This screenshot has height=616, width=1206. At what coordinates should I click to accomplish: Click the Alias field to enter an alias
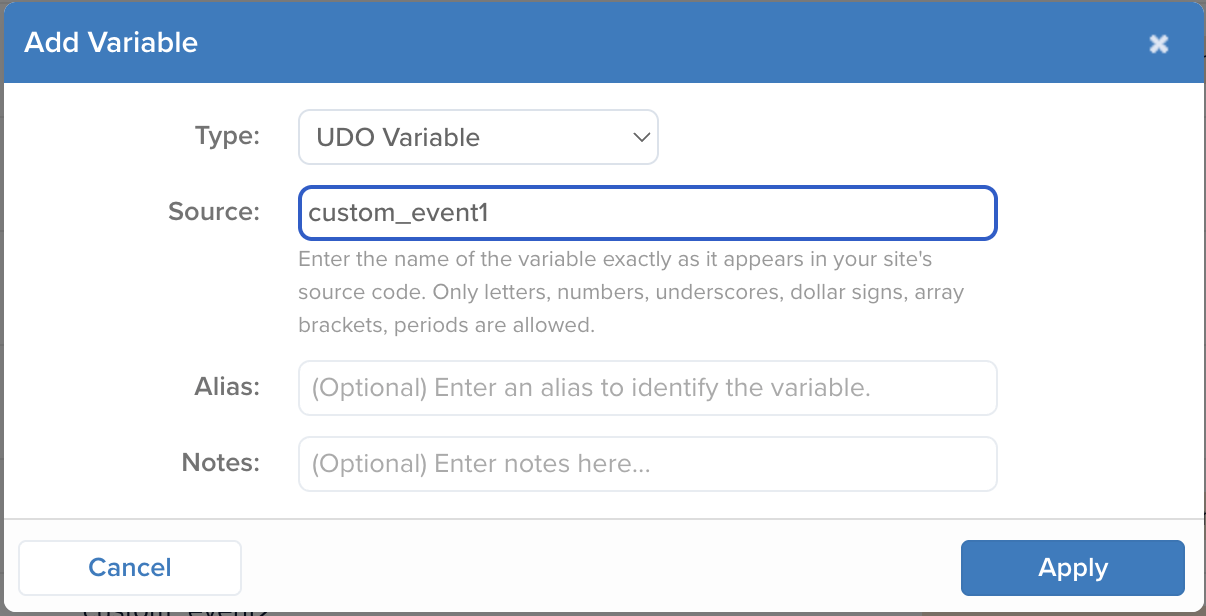(x=646, y=387)
